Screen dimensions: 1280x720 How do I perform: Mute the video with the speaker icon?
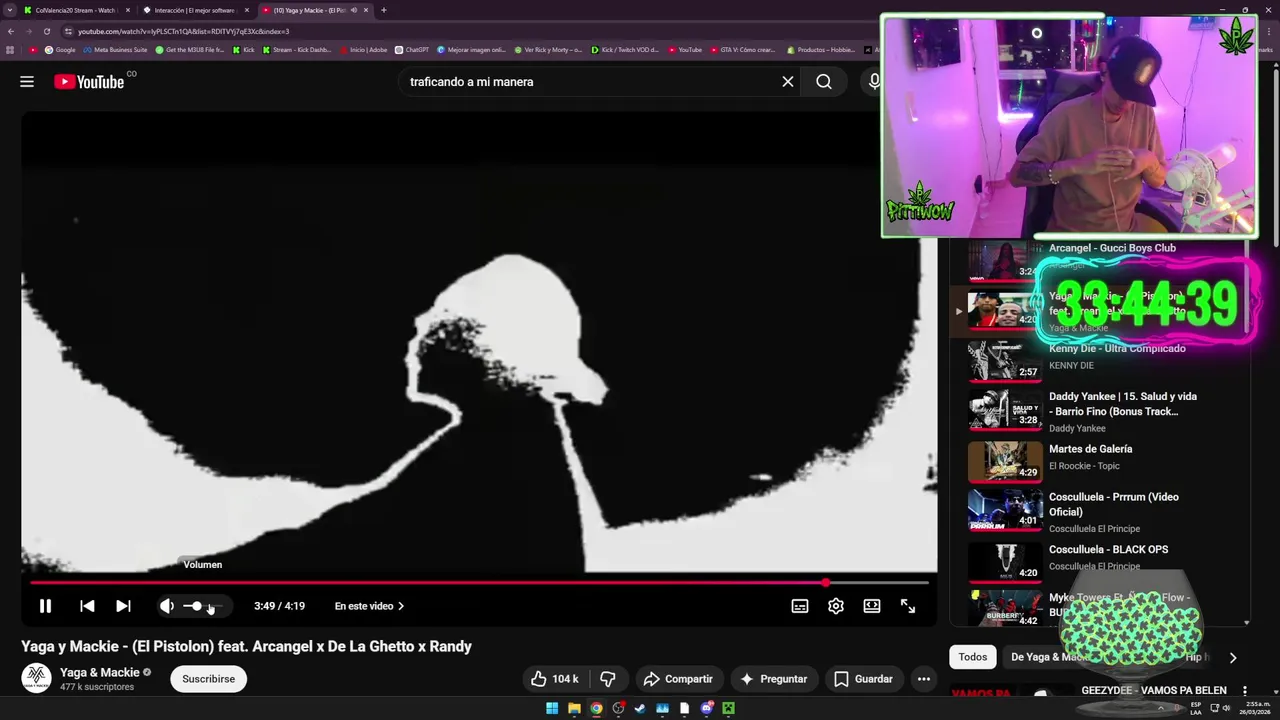[167, 606]
